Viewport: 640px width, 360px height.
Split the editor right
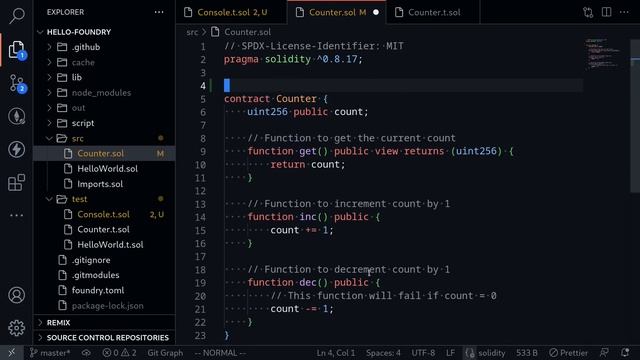pos(607,12)
